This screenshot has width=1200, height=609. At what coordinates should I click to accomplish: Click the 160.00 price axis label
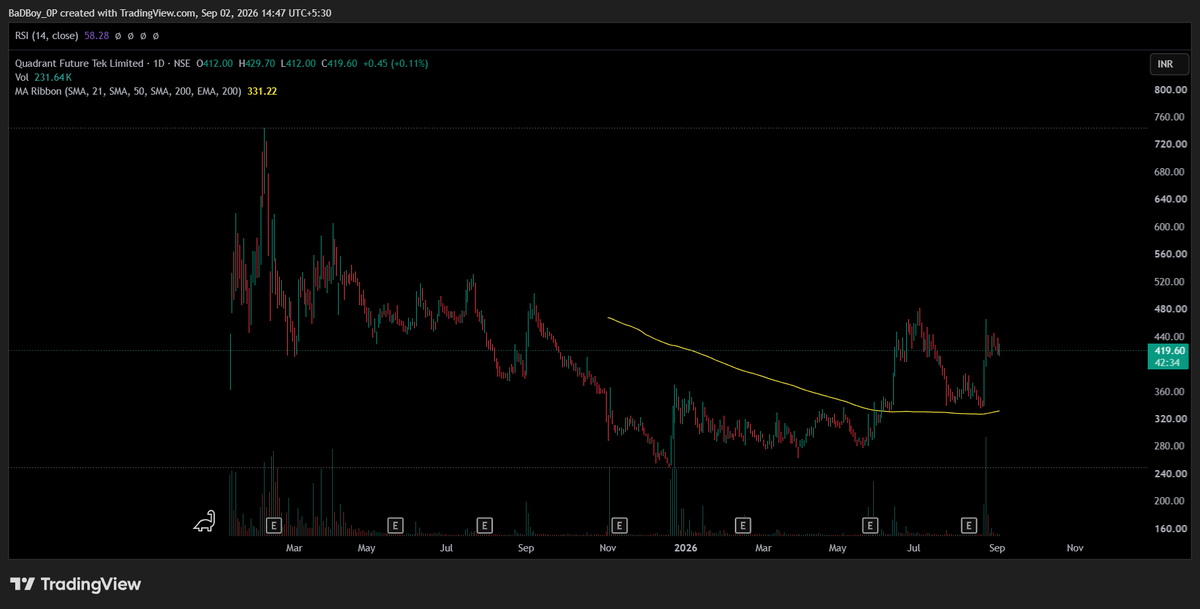[x=1169, y=528]
